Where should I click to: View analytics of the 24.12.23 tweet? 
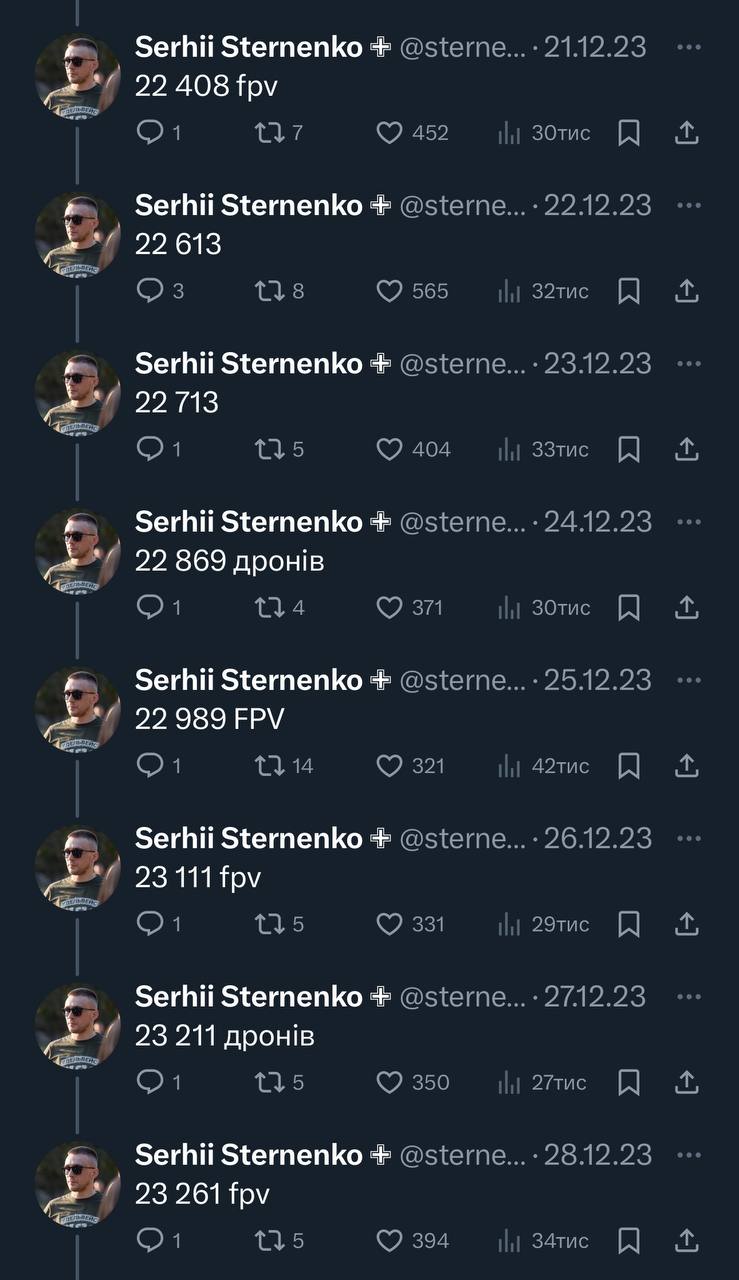click(510, 608)
